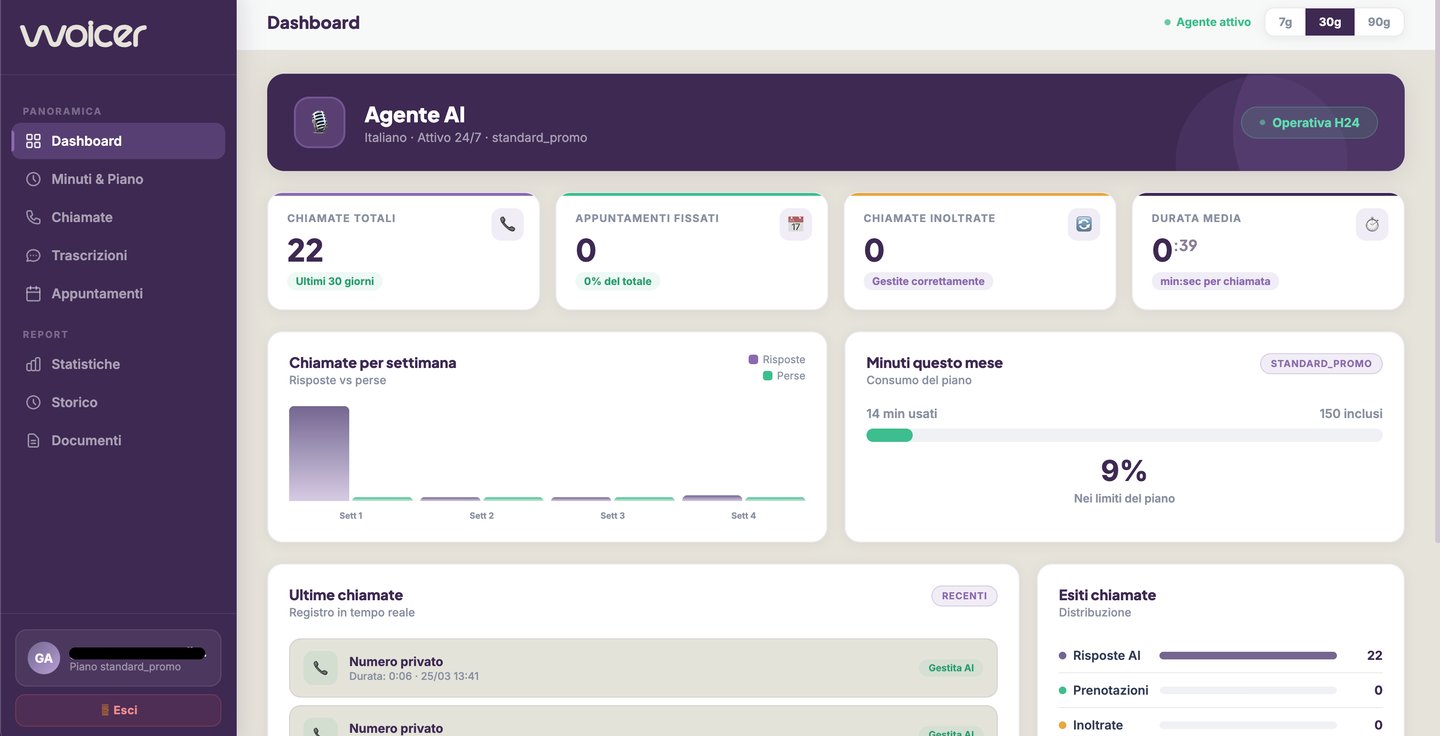Click the phone icon beside first Numero privato
The width and height of the screenshot is (1440, 736).
click(320, 668)
